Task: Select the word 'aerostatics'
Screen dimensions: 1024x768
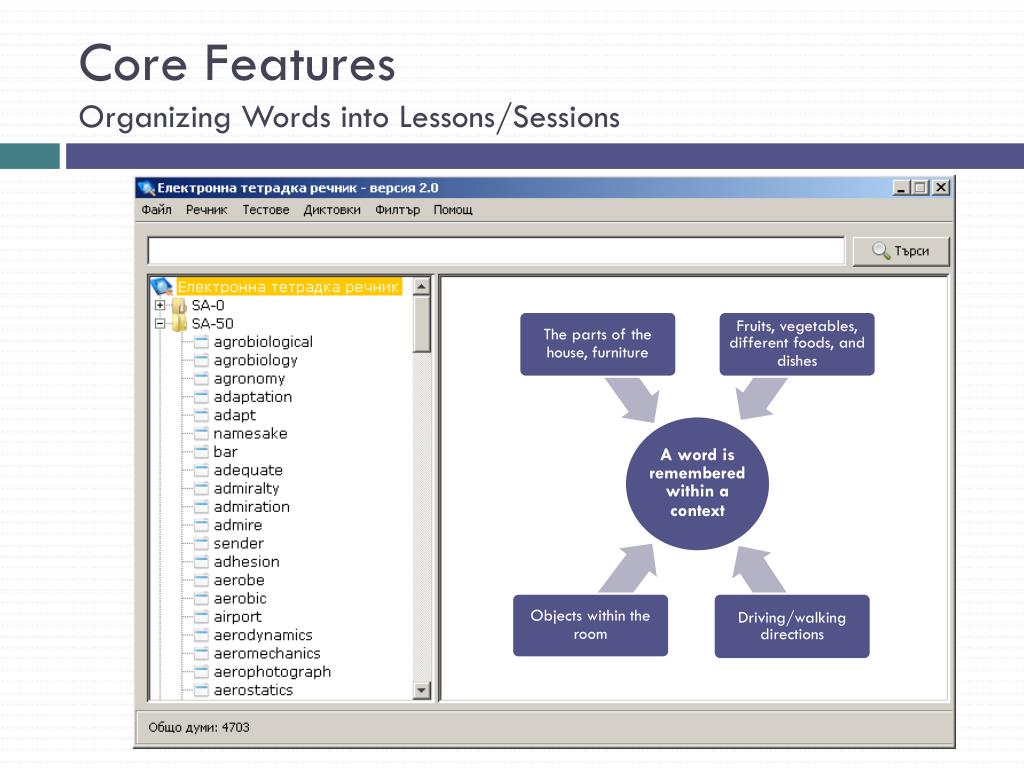Action: pyautogui.click(x=253, y=689)
